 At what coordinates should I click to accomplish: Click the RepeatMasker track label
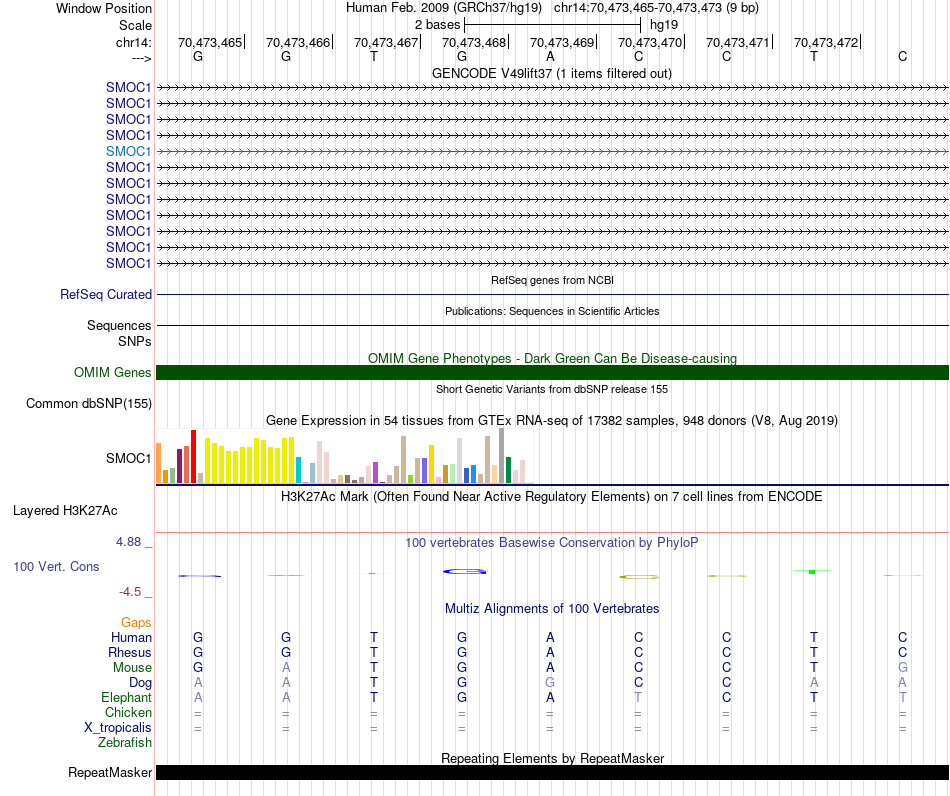pyautogui.click(x=110, y=773)
